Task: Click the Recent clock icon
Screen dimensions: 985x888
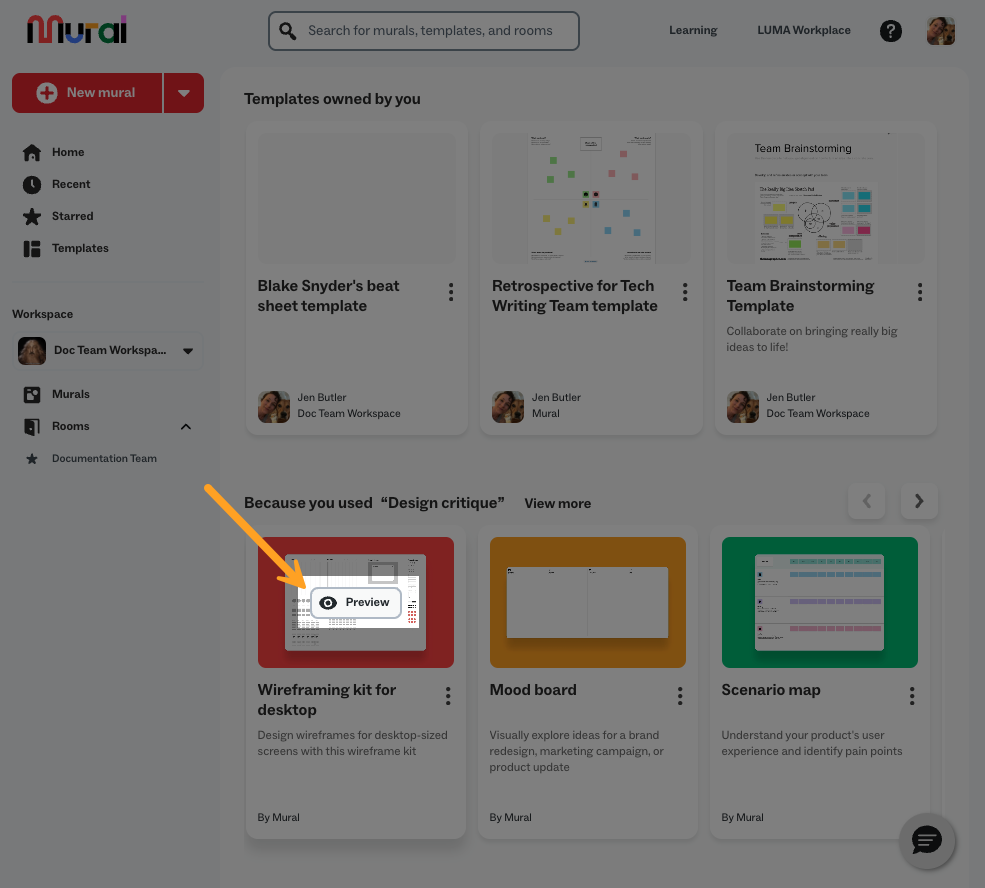Action: point(32,185)
